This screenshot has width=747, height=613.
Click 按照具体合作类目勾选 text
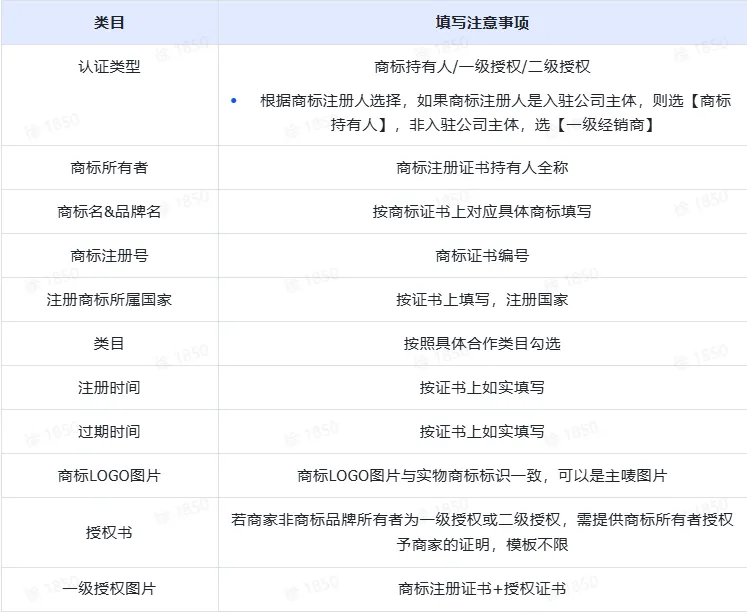482,343
